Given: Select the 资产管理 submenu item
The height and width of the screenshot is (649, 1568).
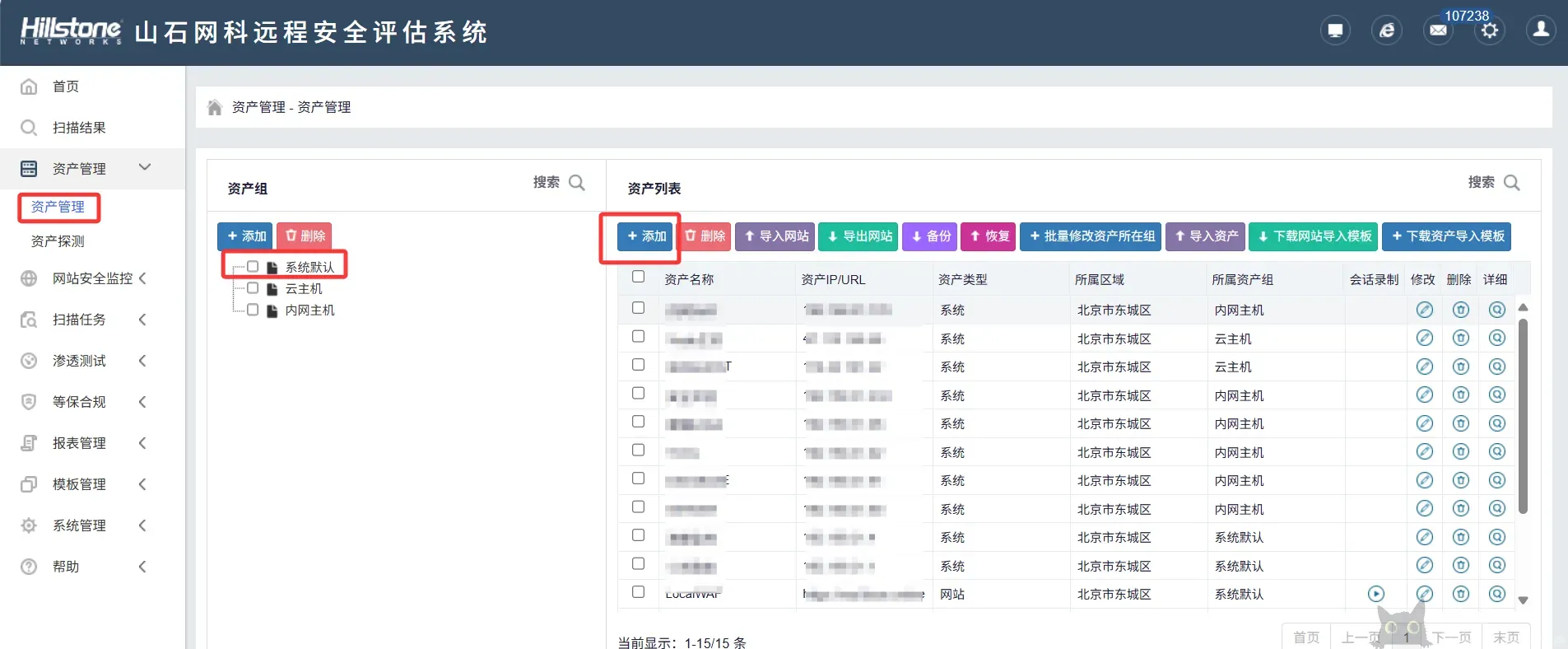Looking at the screenshot, I should point(58,207).
